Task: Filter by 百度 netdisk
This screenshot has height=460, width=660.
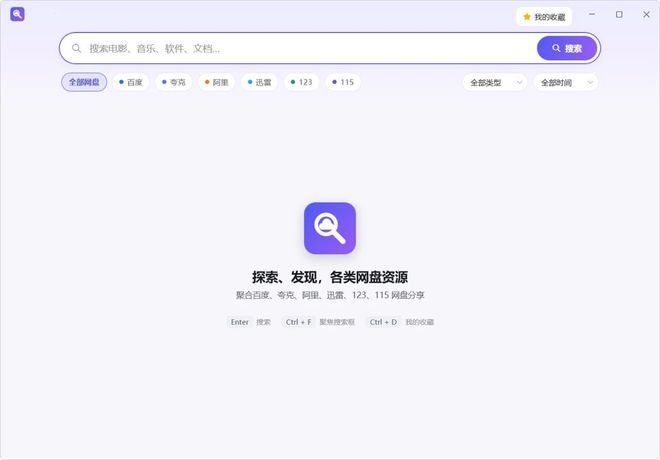Action: pos(131,82)
